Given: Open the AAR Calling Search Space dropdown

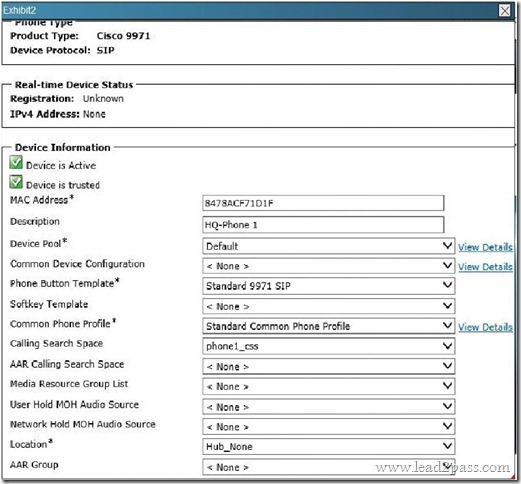Looking at the screenshot, I should tap(328, 366).
